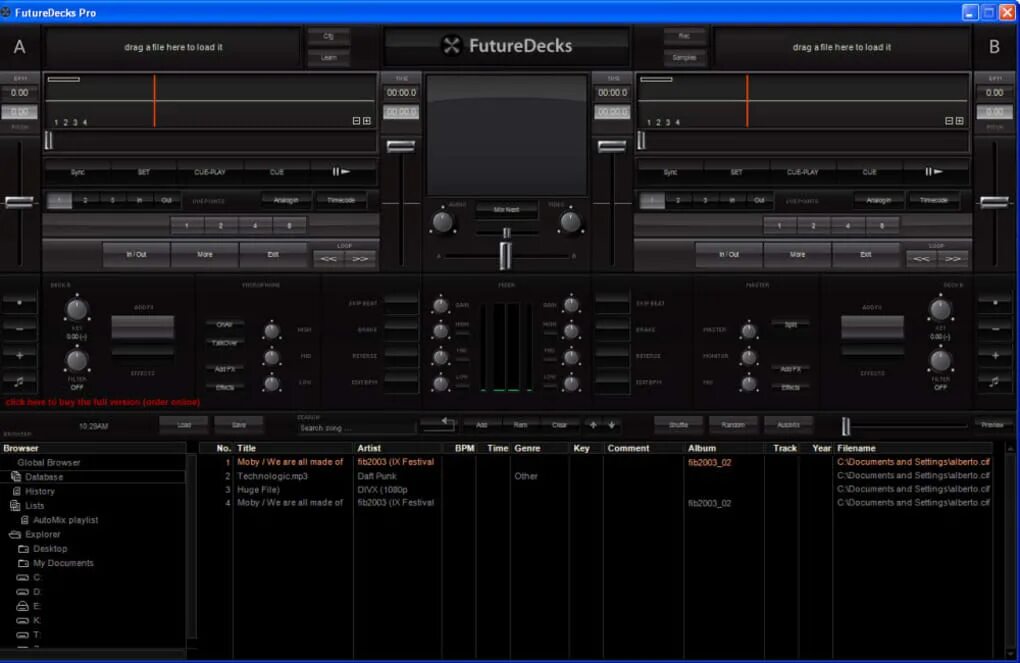
Task: Toggle deck A SKIP BEAT button
Action: click(401, 303)
